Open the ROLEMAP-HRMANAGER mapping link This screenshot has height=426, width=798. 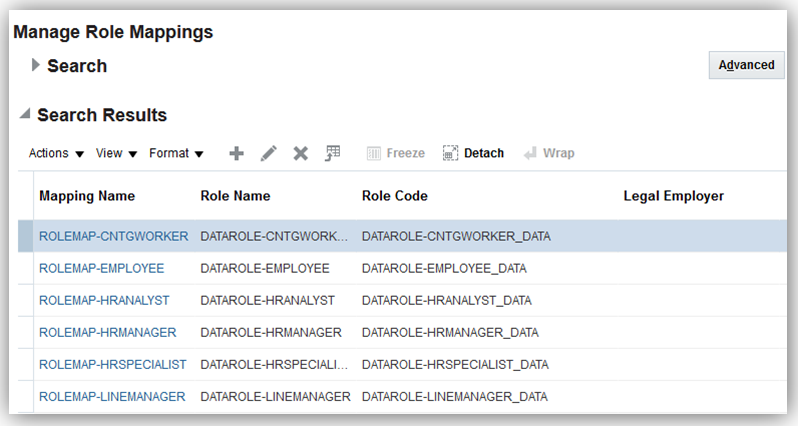[x=107, y=332]
